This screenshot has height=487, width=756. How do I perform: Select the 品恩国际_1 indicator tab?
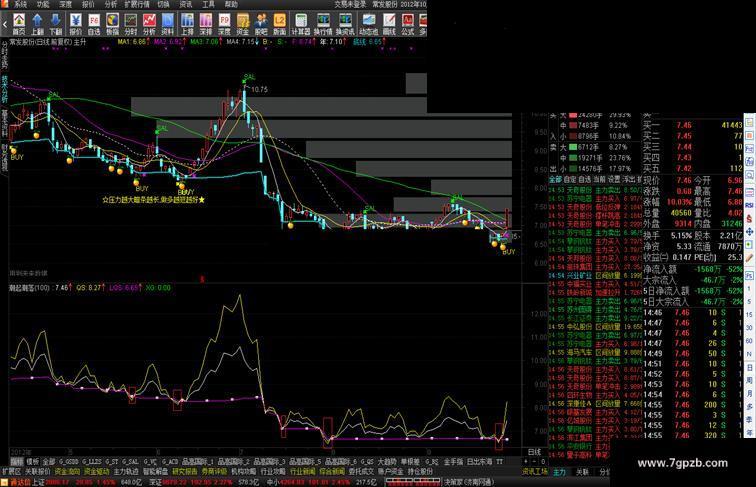198,461
